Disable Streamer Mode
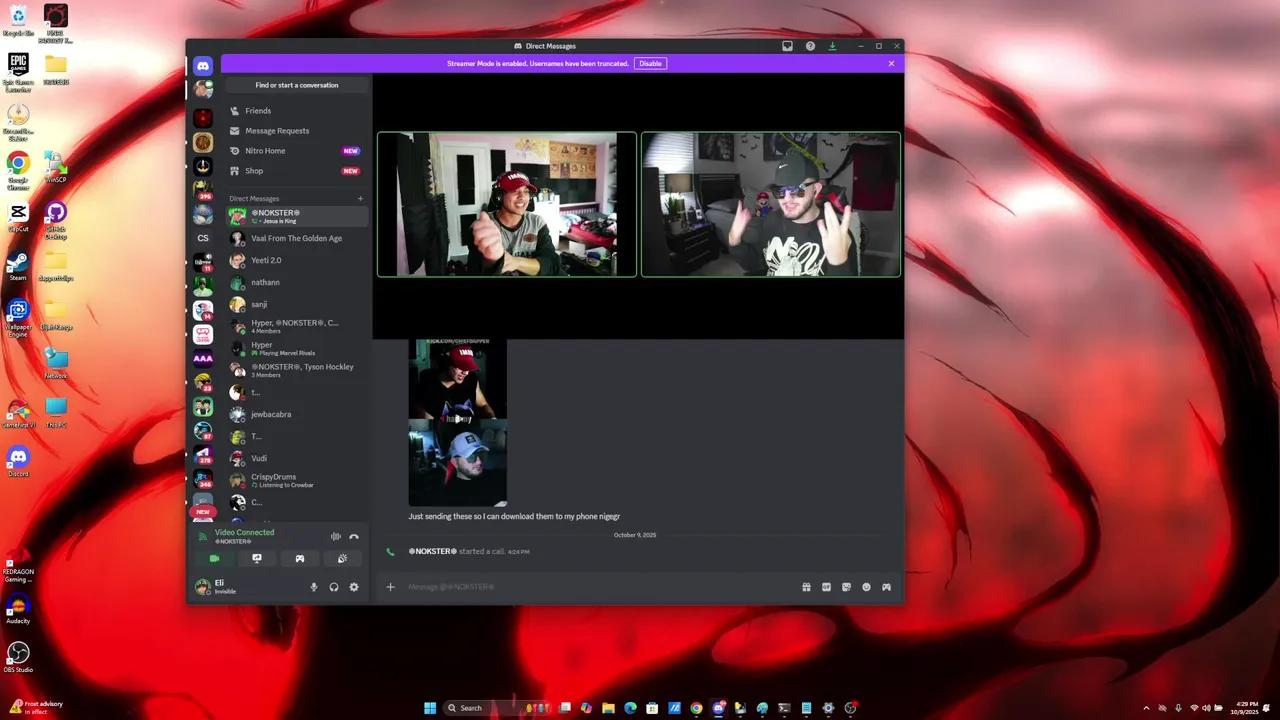This screenshot has width=1280, height=720. pyautogui.click(x=650, y=63)
